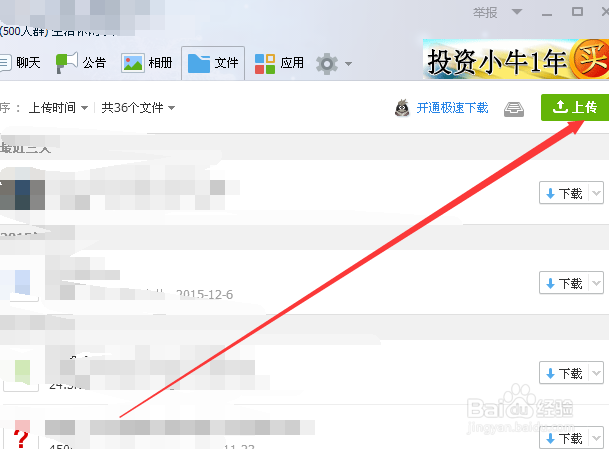Click the green 上传 upload button

coord(575,107)
